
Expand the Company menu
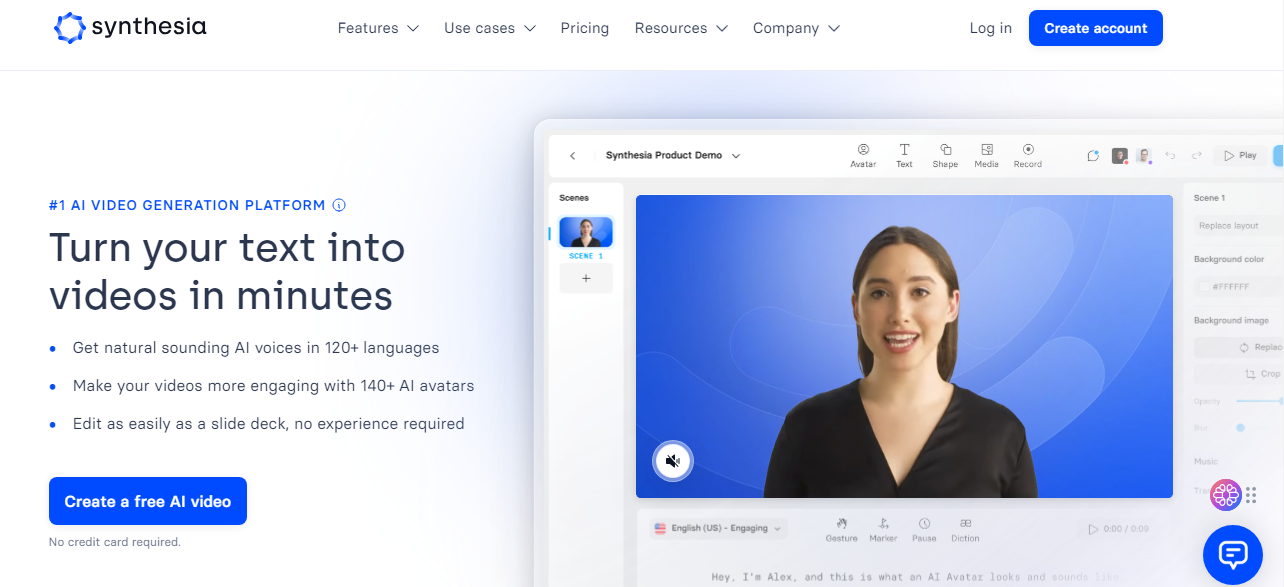796,28
